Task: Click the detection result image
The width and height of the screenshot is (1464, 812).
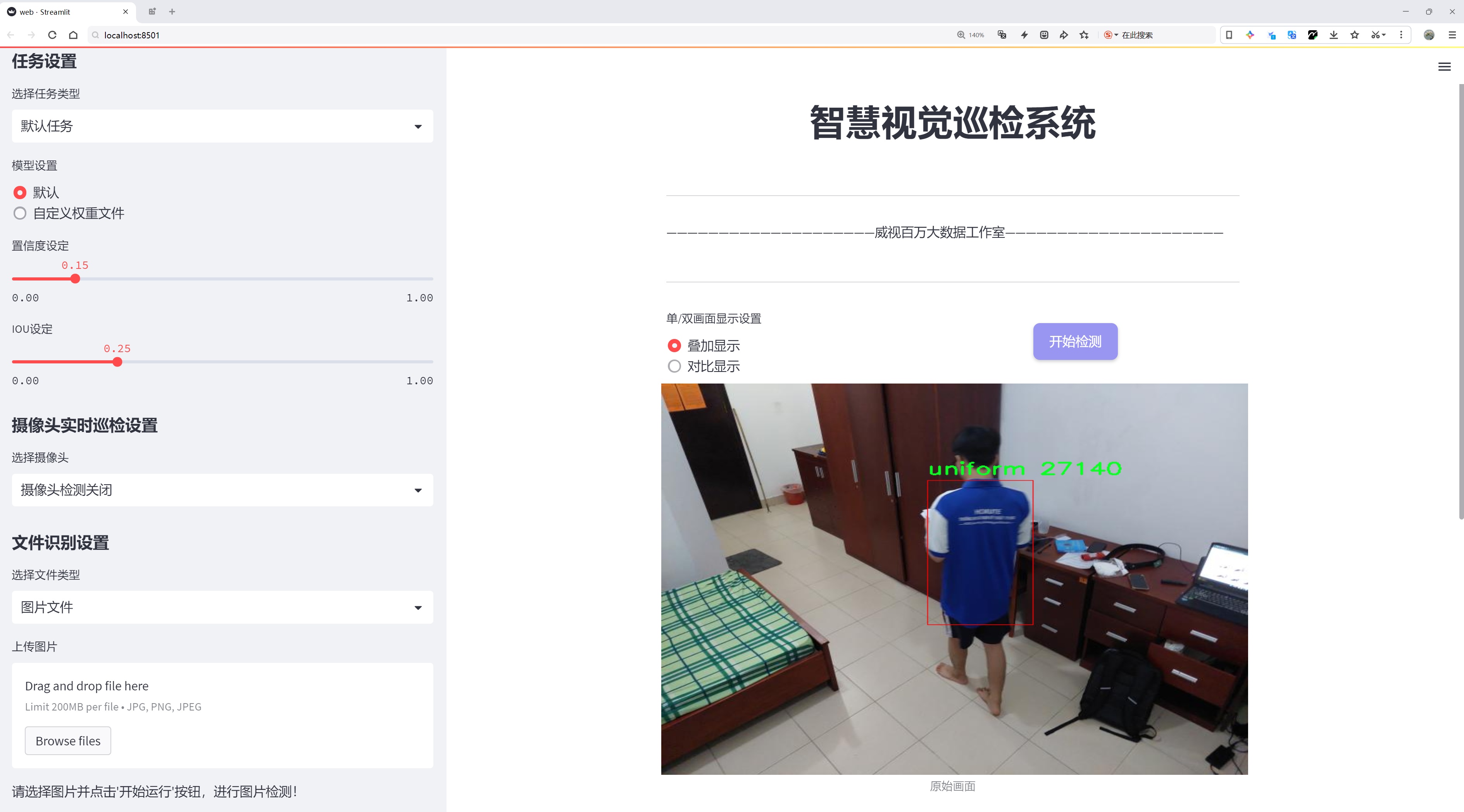Action: tap(954, 579)
